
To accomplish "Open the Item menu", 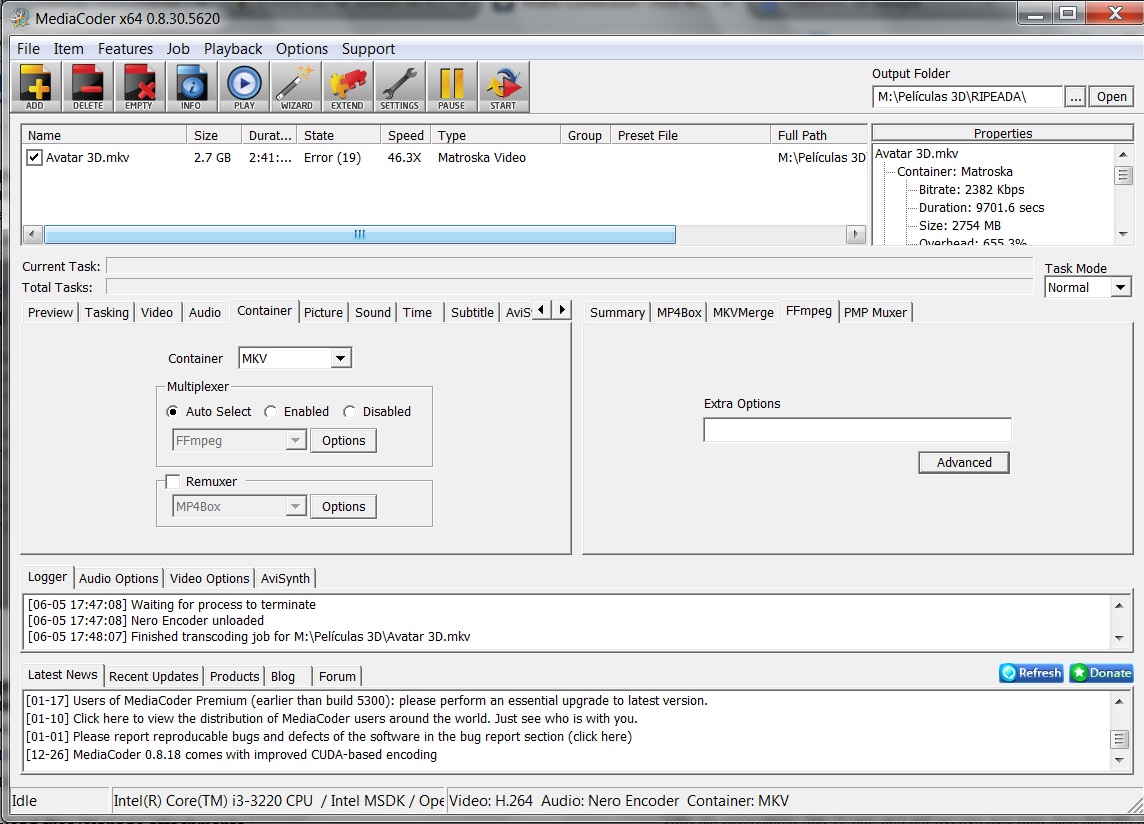I will pyautogui.click(x=69, y=49).
